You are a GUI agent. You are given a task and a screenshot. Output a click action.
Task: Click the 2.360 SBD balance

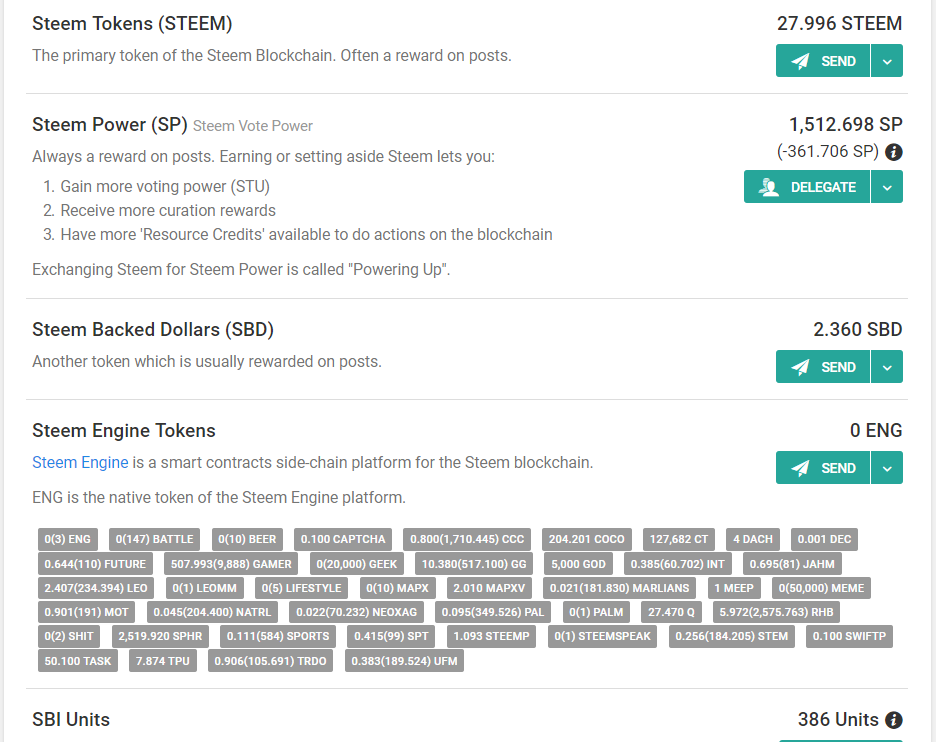tap(857, 330)
